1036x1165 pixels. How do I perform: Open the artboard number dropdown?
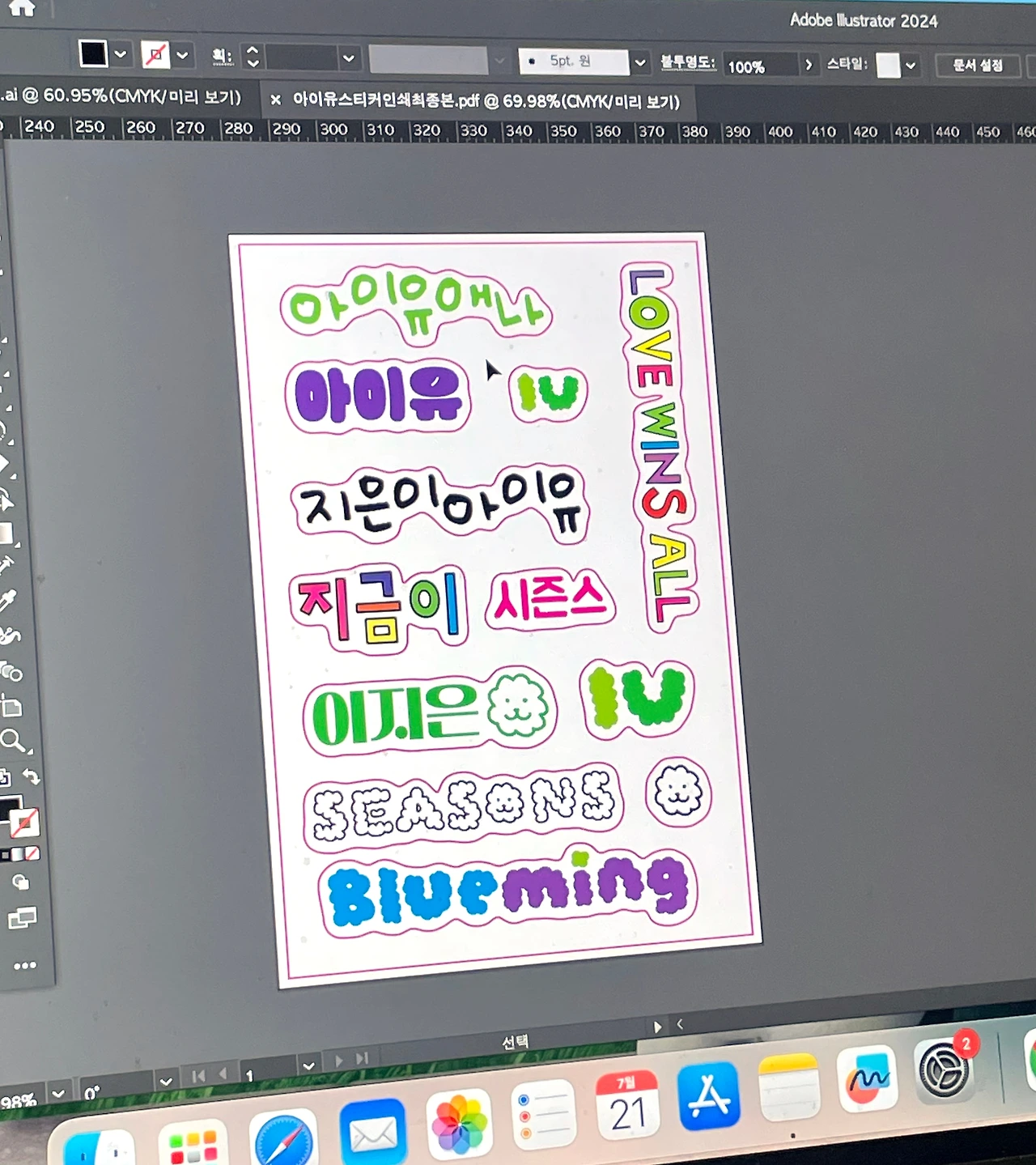[x=308, y=1065]
